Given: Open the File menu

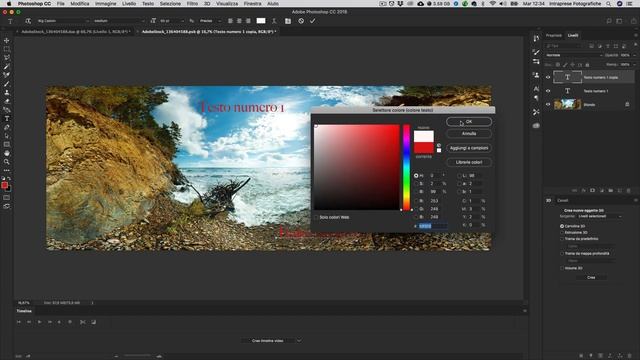Looking at the screenshot, I should [61, 3].
